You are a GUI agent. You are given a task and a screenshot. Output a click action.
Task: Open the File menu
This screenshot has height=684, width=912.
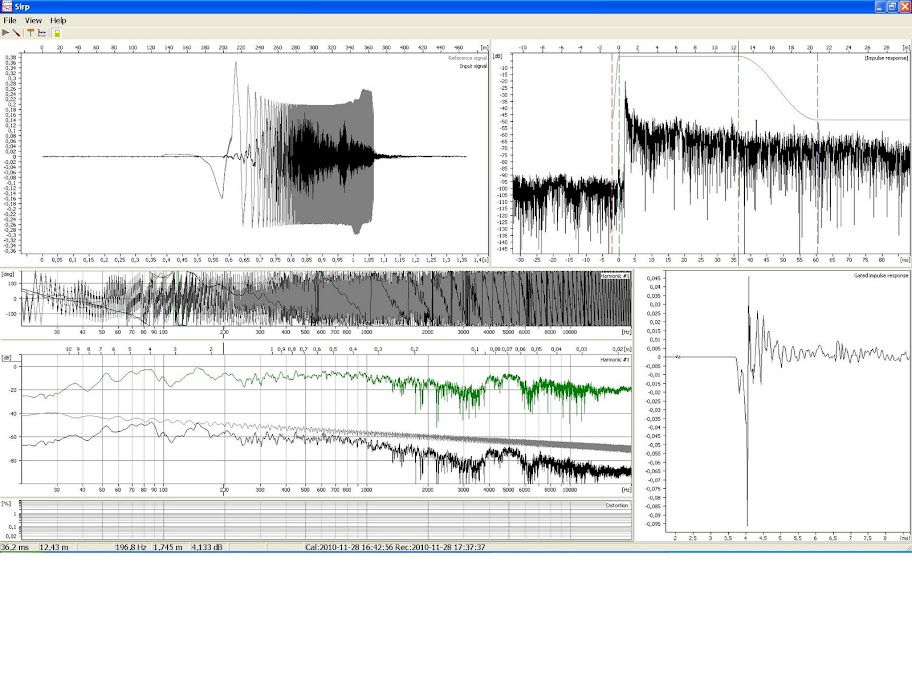pyautogui.click(x=10, y=20)
